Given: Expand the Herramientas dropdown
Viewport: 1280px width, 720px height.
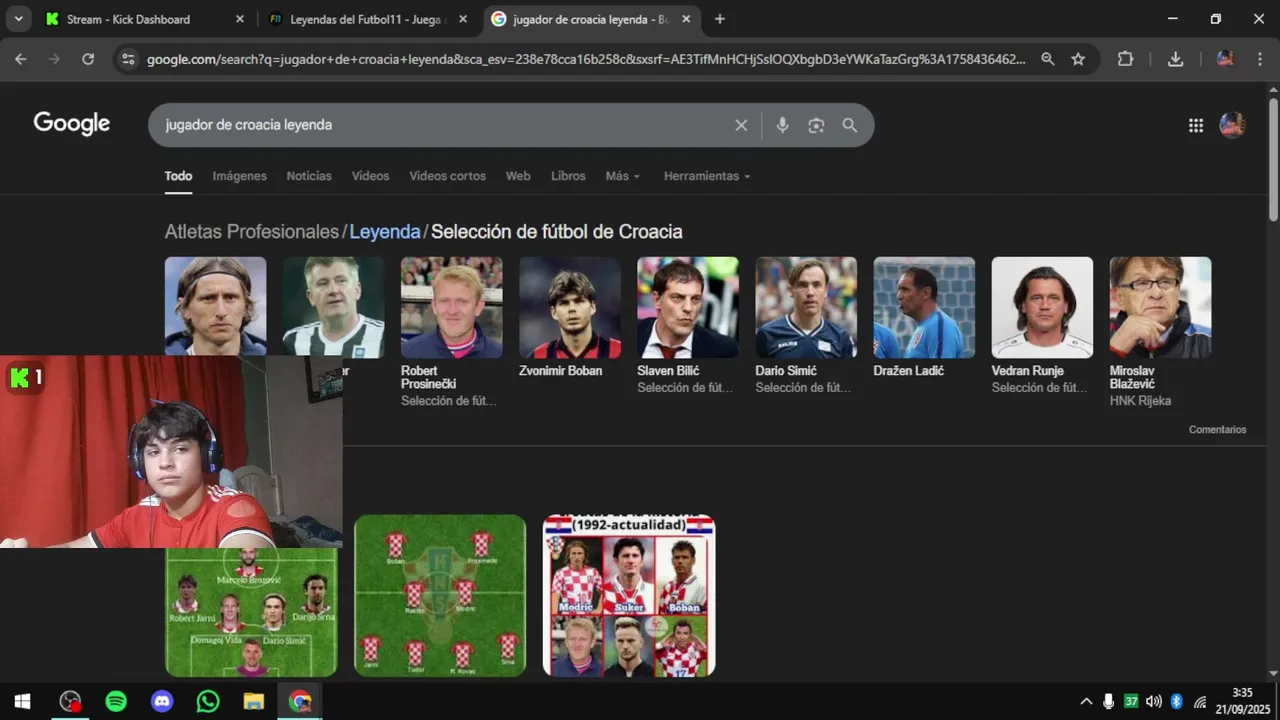Looking at the screenshot, I should click(x=707, y=176).
